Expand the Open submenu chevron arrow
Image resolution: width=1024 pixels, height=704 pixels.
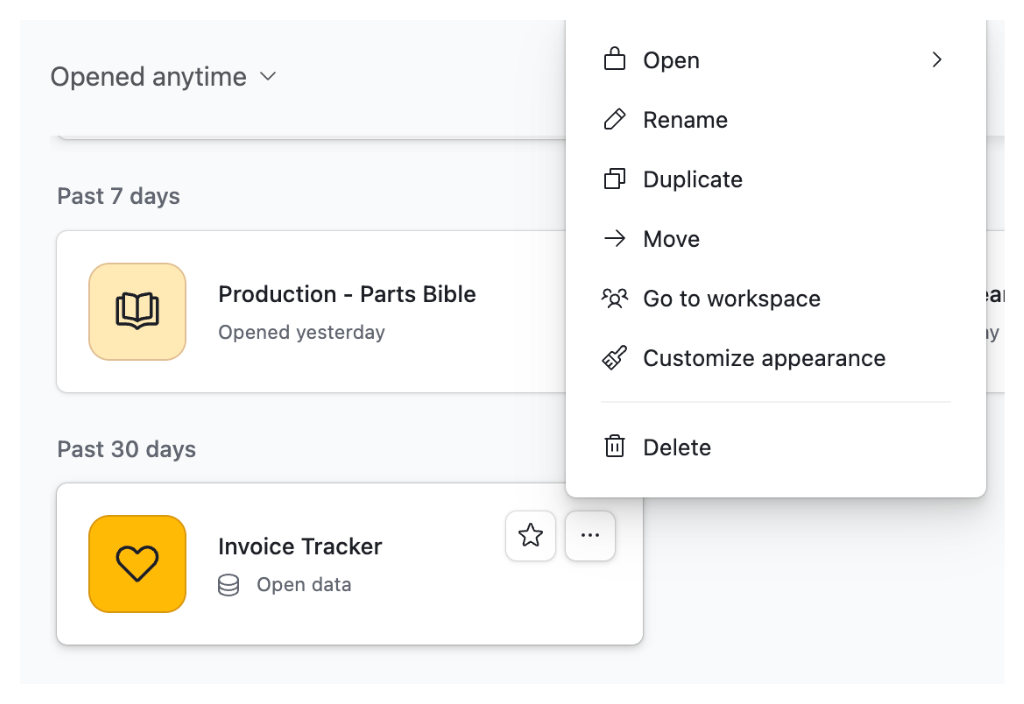(936, 60)
